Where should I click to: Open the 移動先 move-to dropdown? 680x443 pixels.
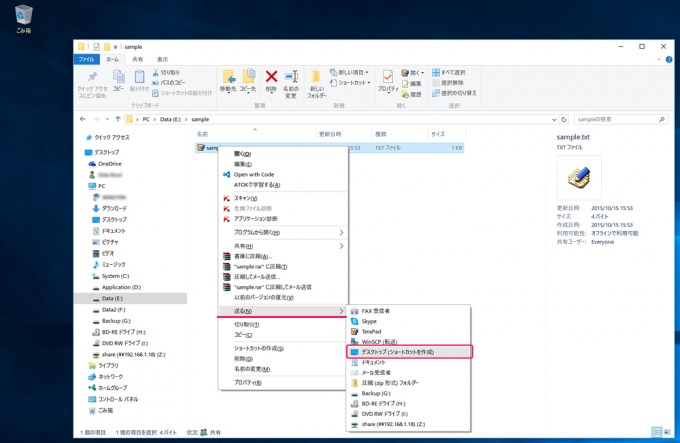click(x=228, y=81)
